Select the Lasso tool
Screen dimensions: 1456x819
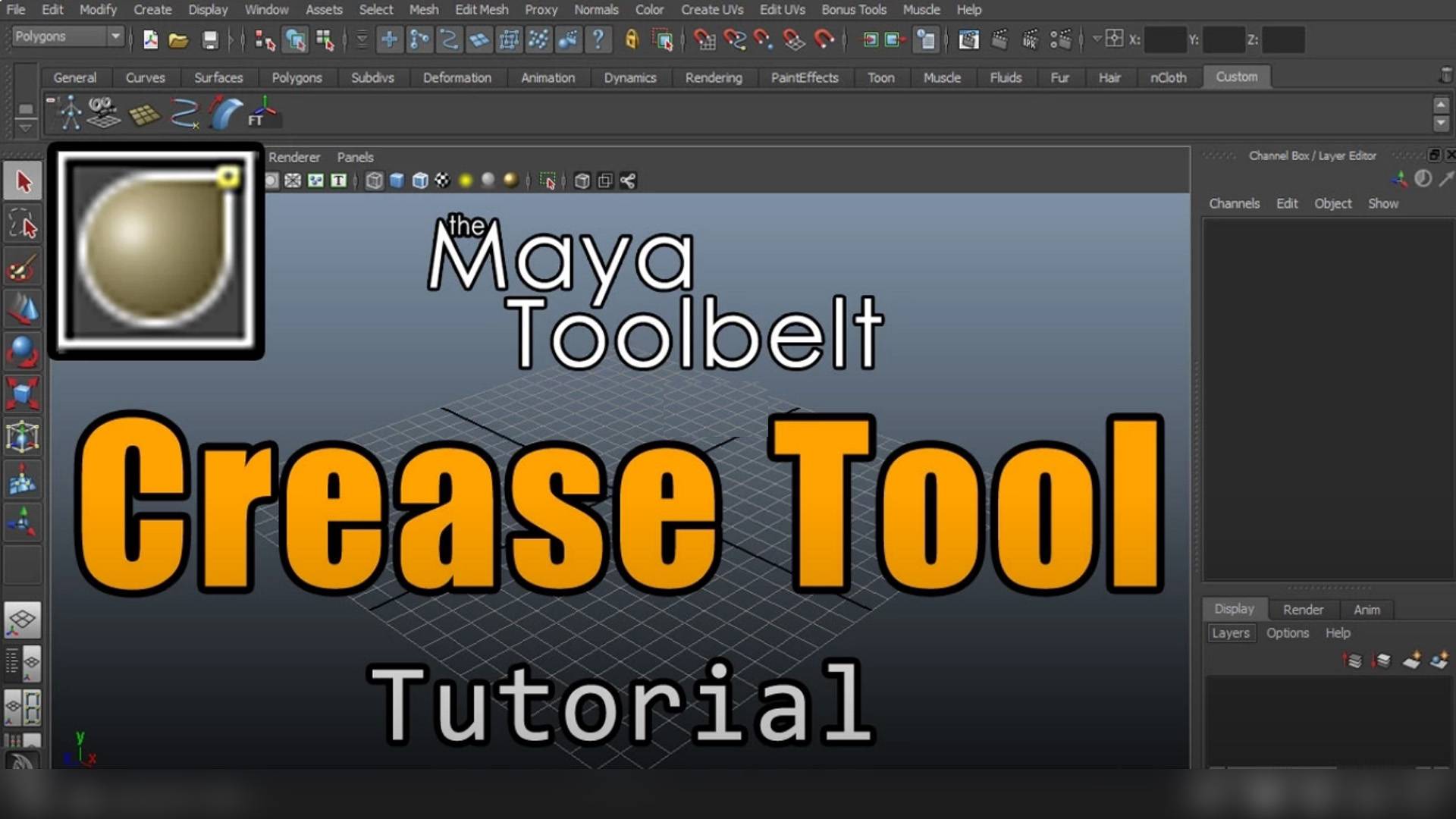pyautogui.click(x=24, y=225)
